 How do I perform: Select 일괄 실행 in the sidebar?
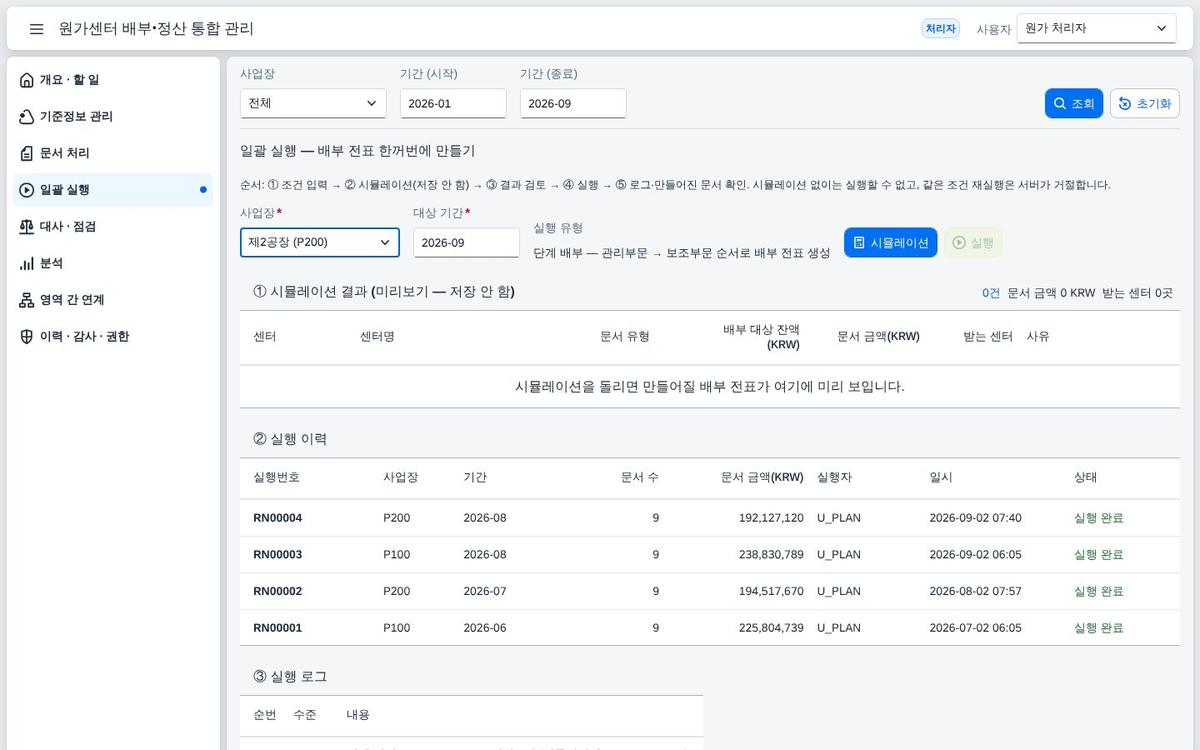(x=113, y=190)
